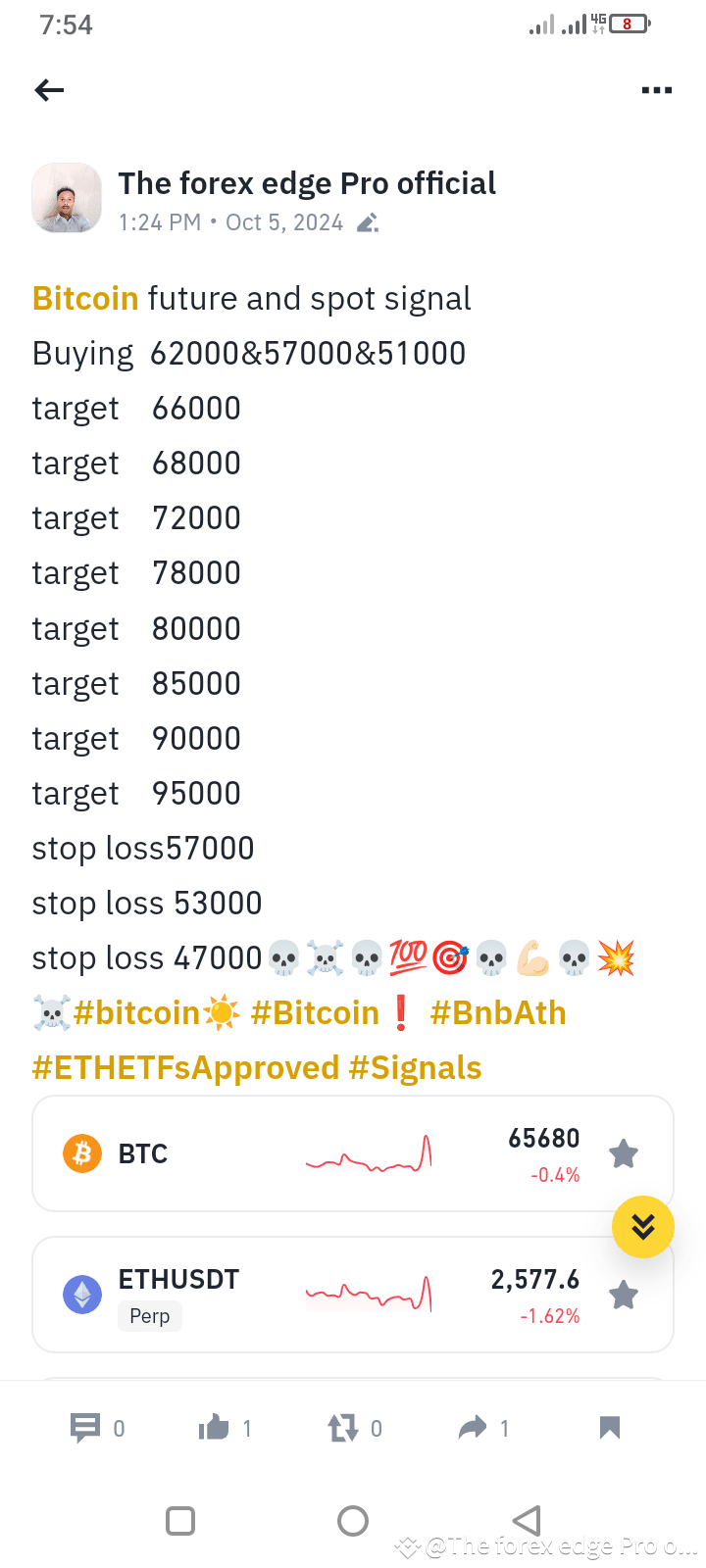706x1568 pixels.
Task: Expand the Perp label on ETHUSDT
Action: [149, 1316]
